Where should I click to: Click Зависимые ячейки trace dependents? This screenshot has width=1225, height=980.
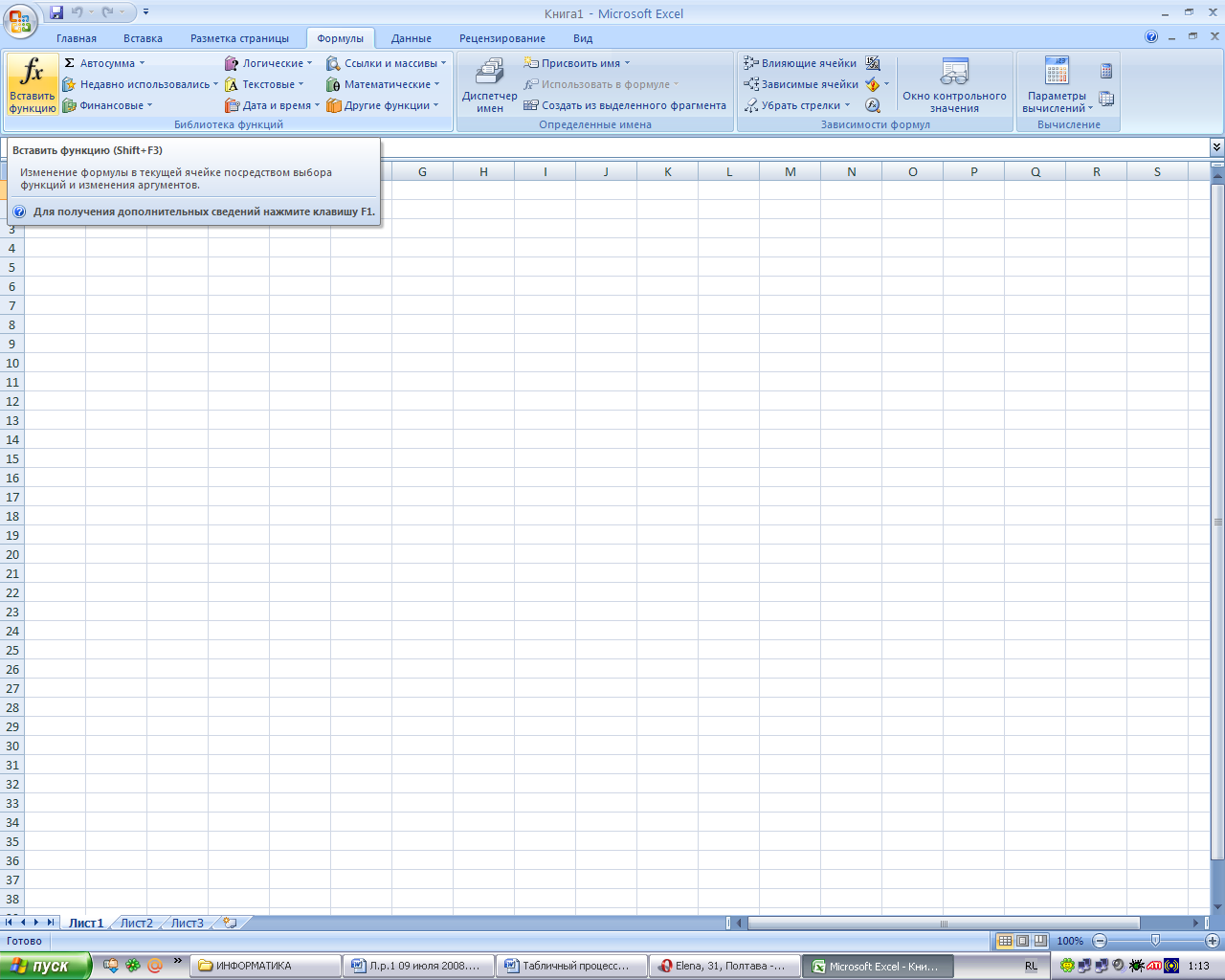tap(801, 84)
